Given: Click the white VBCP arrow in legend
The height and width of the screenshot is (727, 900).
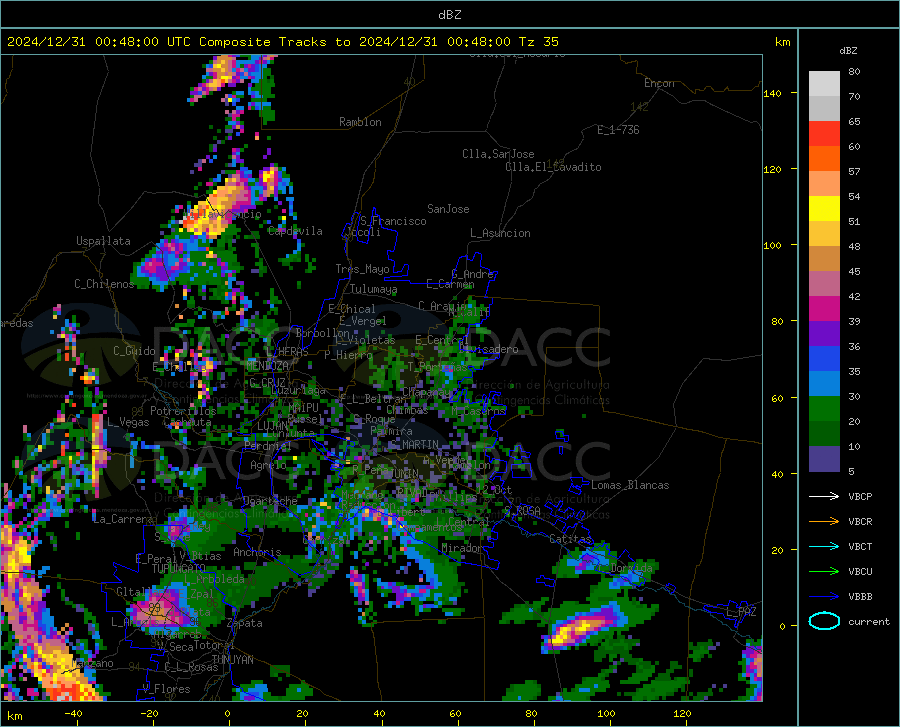Looking at the screenshot, I should click(x=824, y=496).
